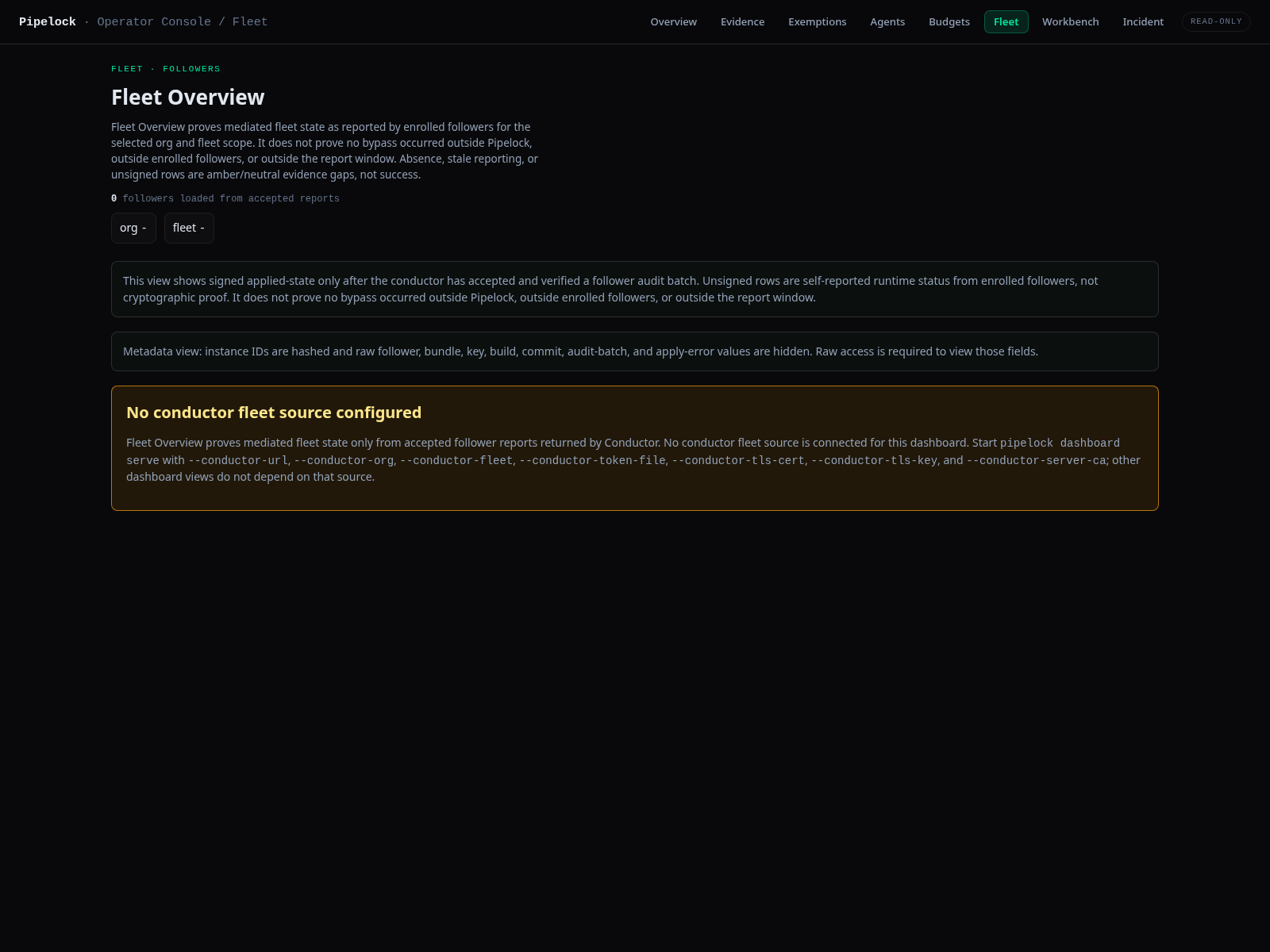Click the FLEET · FOLLOWERS label
Viewport: 1270px width, 952px height.
tap(166, 69)
